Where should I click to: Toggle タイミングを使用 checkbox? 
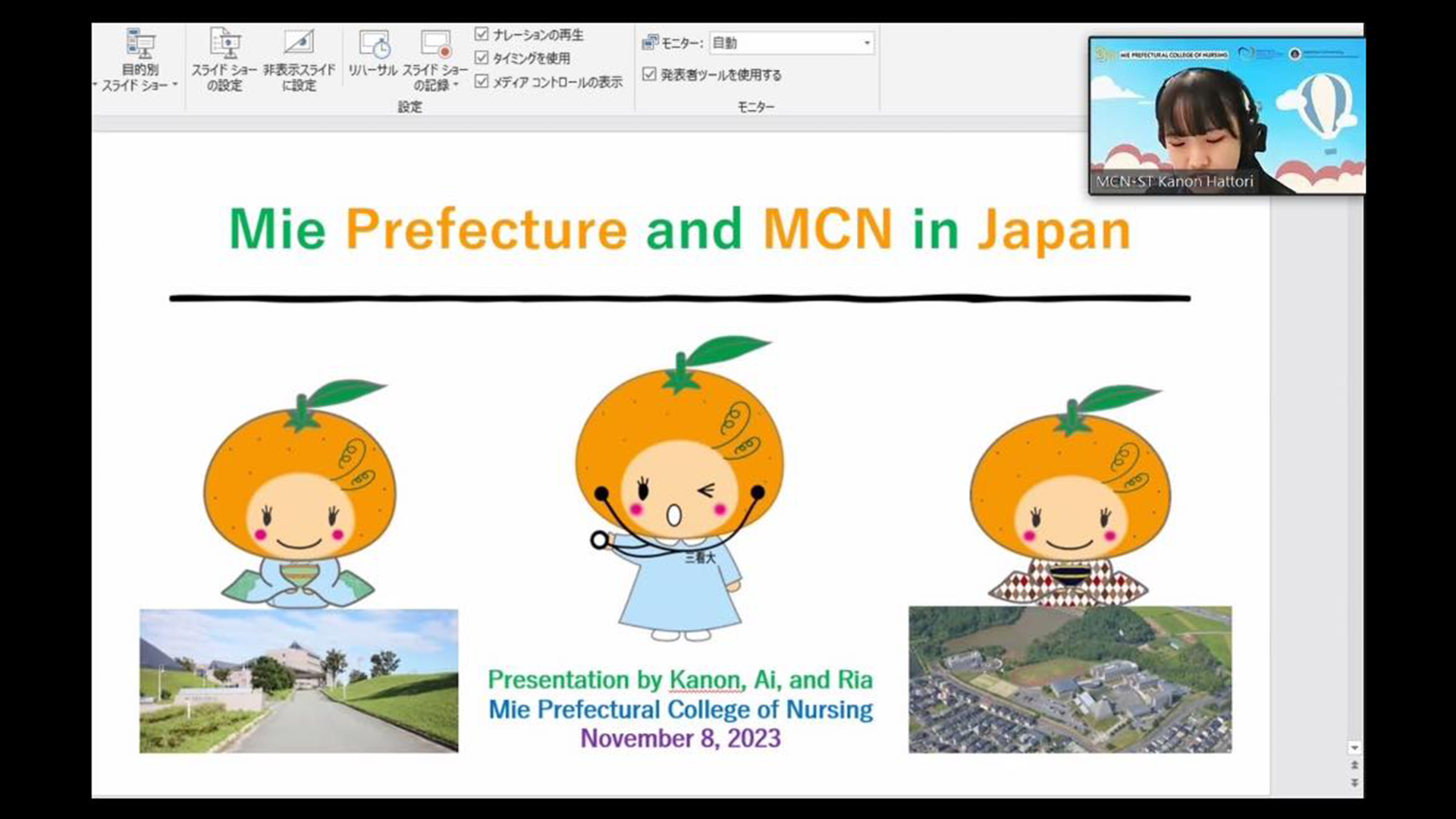click(481, 58)
